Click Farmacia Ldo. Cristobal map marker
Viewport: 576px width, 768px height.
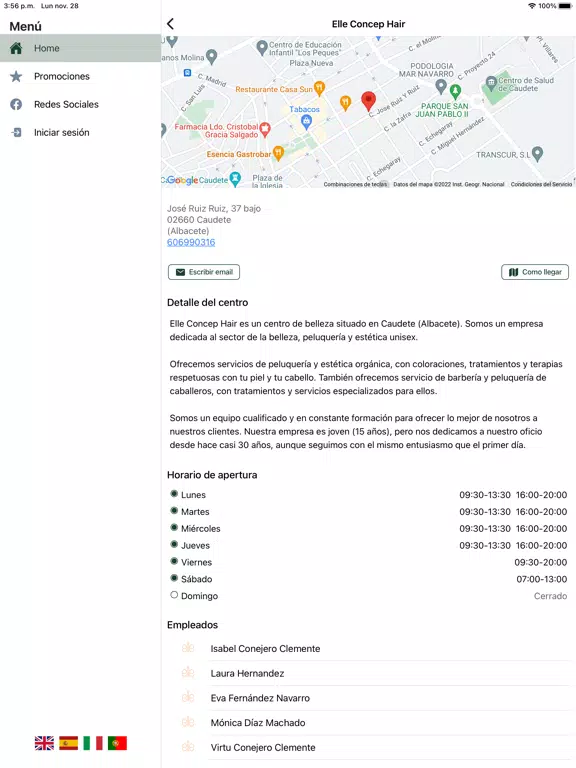click(x=265, y=129)
